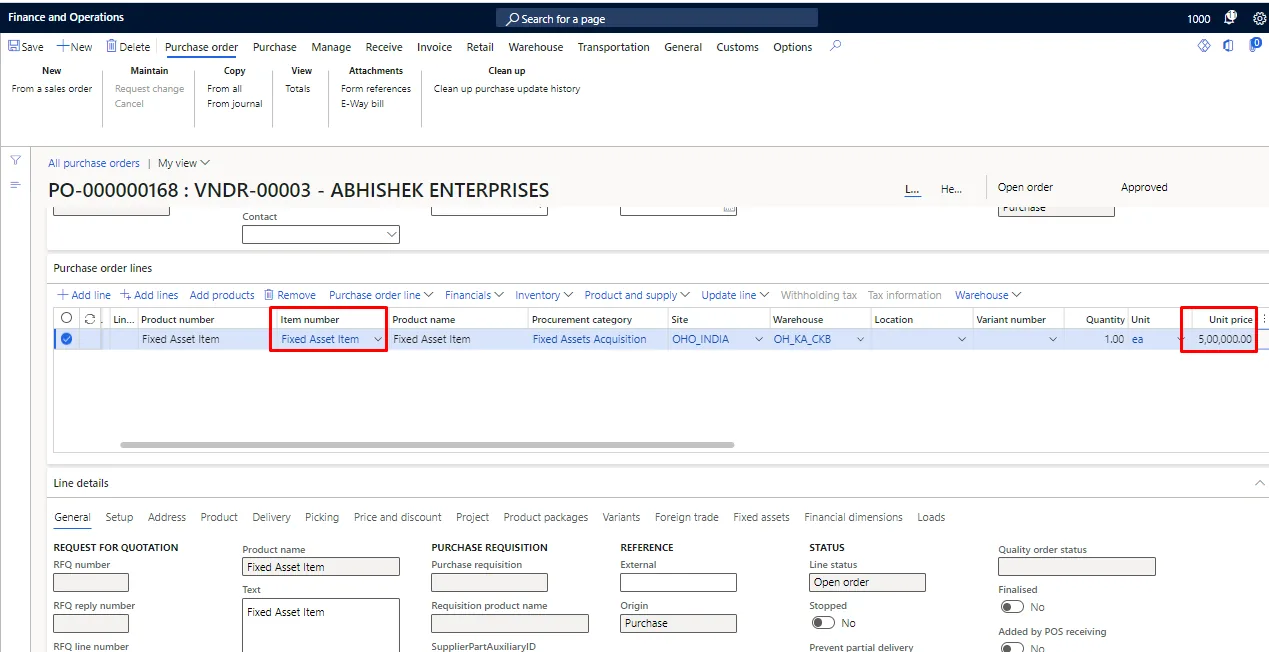Click the External reference input field
Viewport: 1269px width, 652px height.
click(678, 582)
